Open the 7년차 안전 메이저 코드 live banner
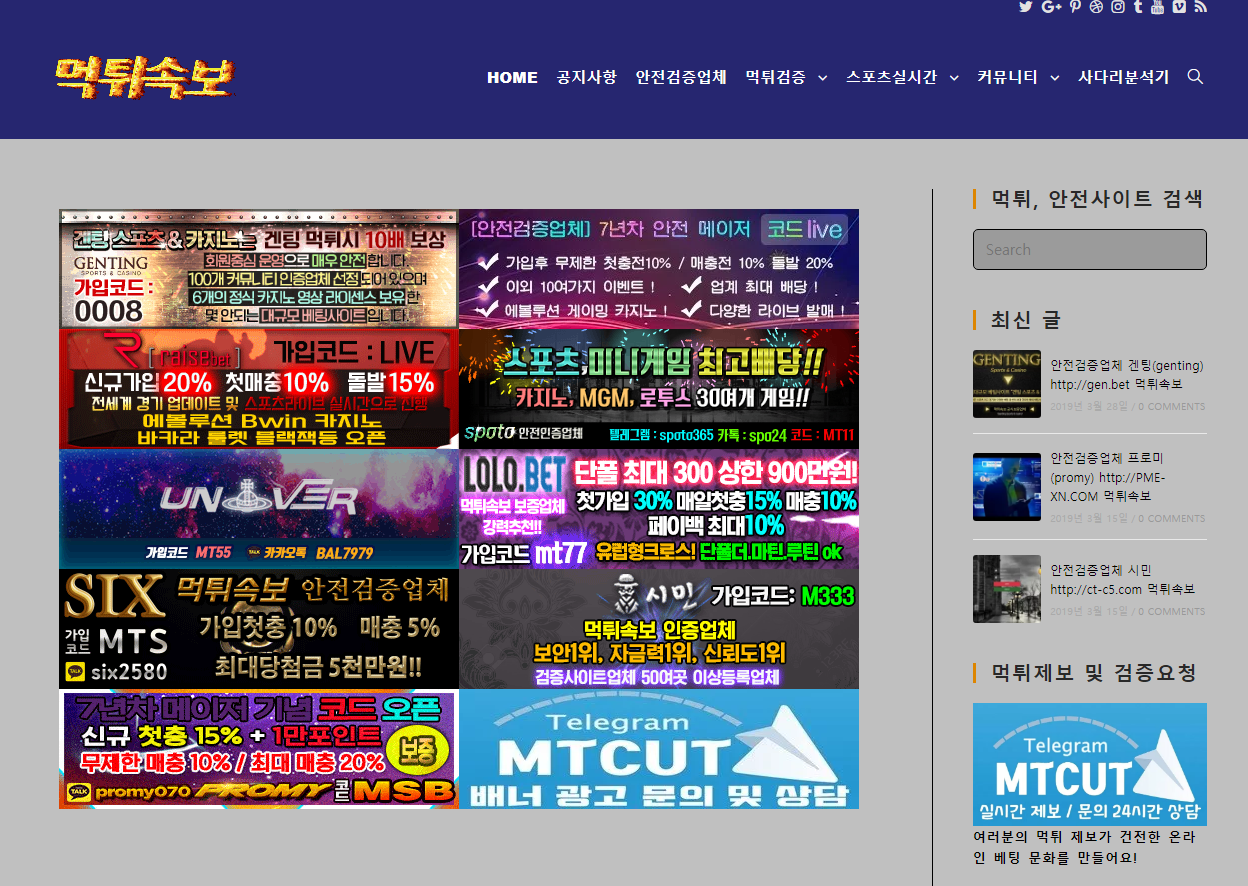1248x886 pixels. point(659,269)
